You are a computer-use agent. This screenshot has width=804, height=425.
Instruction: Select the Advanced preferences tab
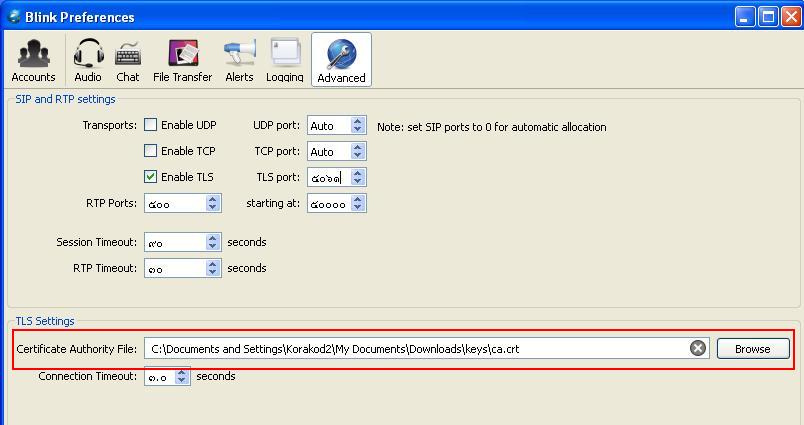pyautogui.click(x=341, y=60)
